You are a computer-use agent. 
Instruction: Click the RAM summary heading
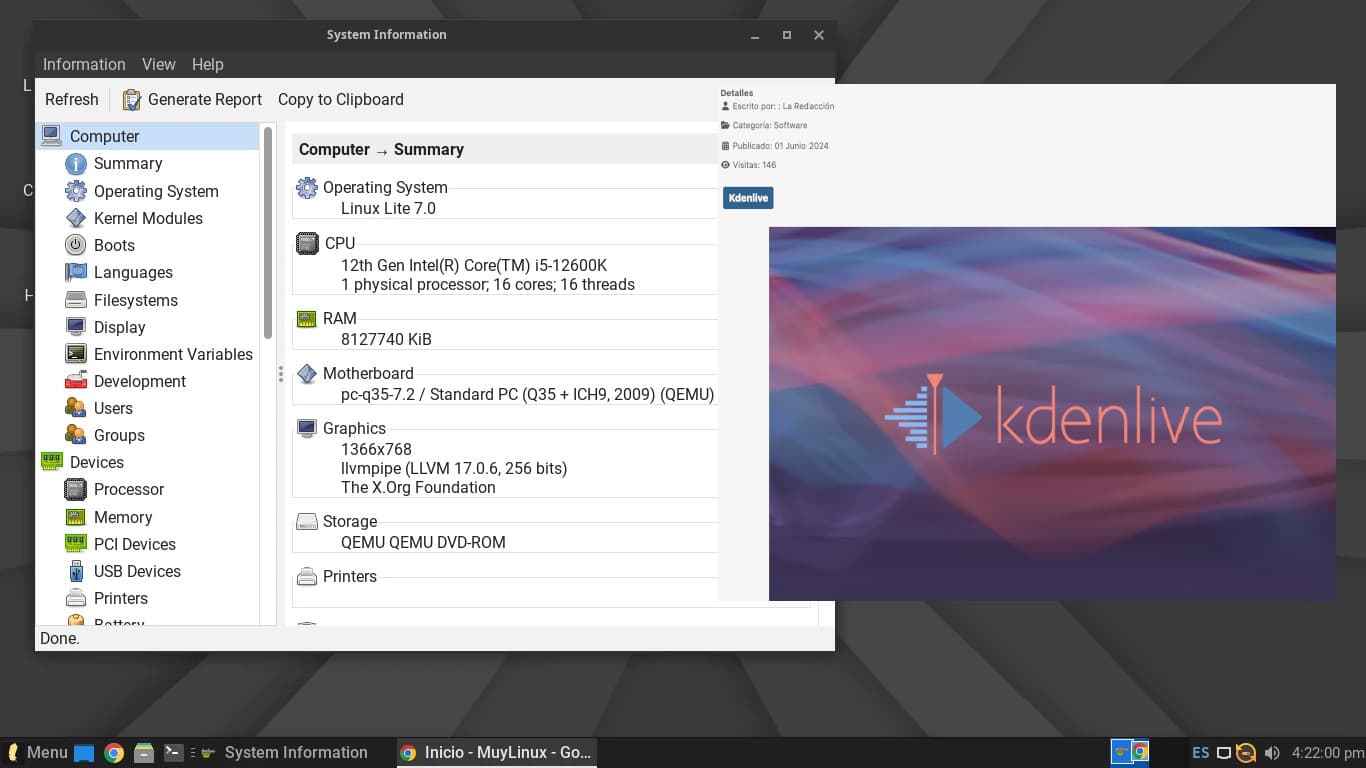coord(340,318)
